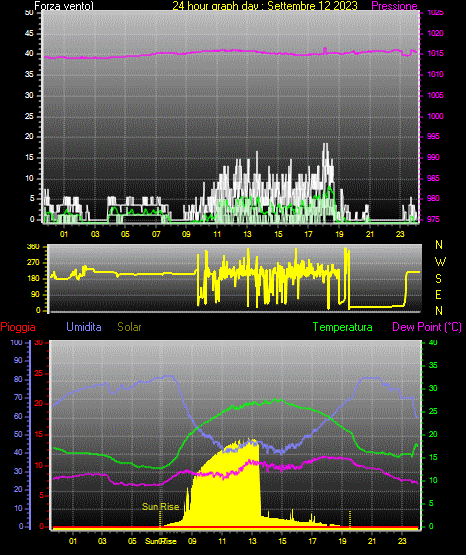This screenshot has width=466, height=555.
Task: Click the 24 hour graph day title
Action: pyautogui.click(x=265, y=6)
